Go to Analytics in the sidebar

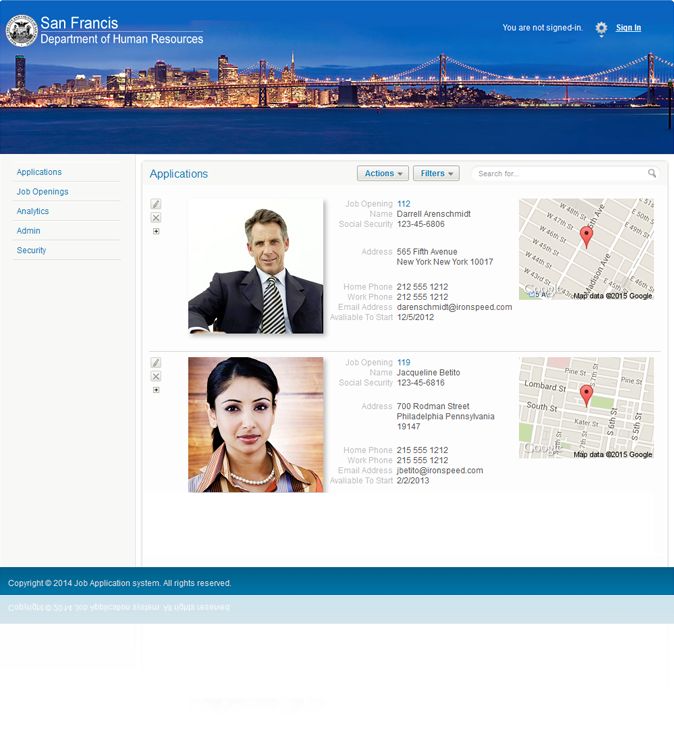(32, 211)
